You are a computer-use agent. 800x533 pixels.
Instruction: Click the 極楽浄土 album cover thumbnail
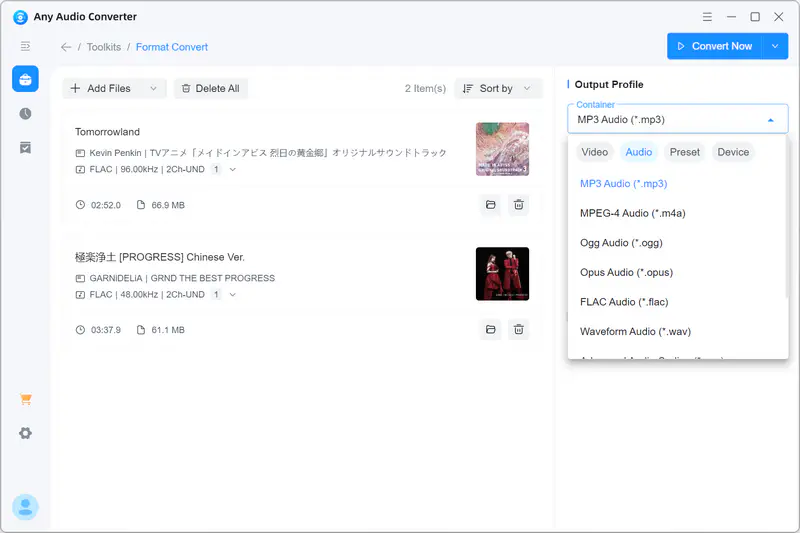click(503, 274)
